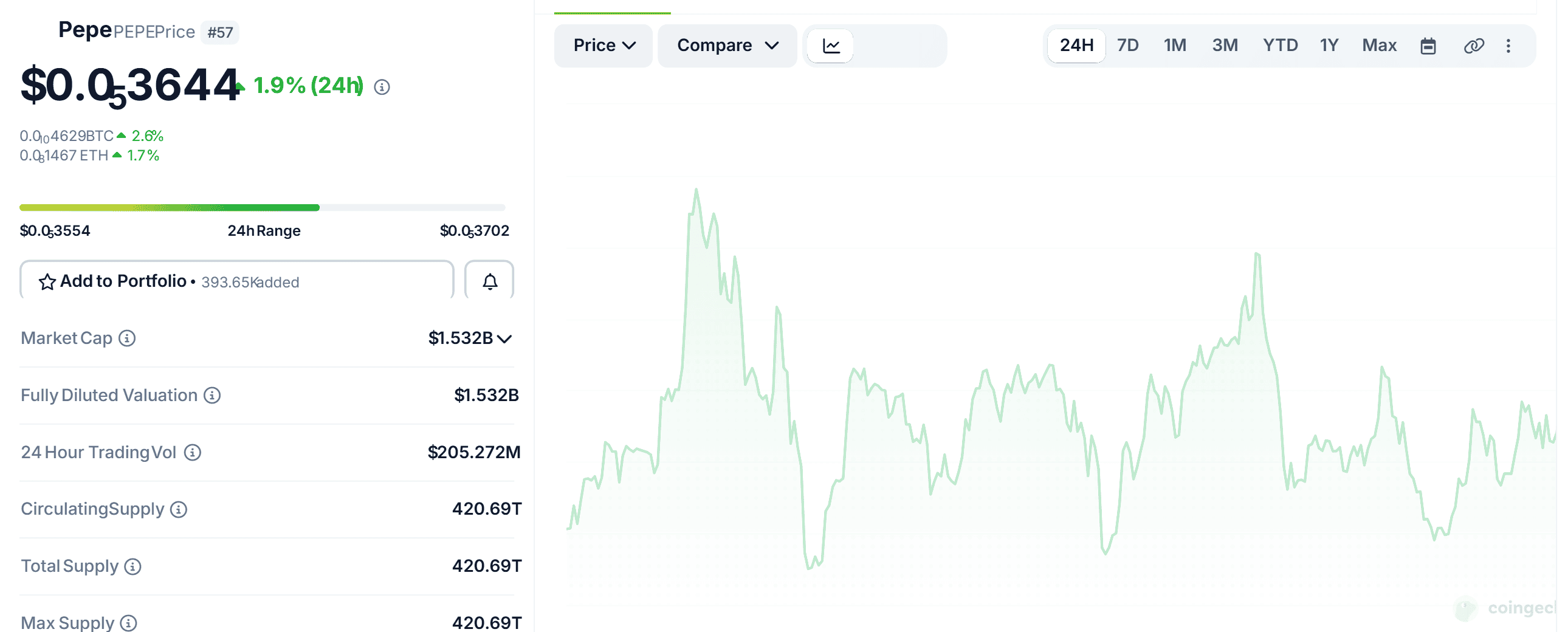Click the Circulating Supply info icon
The height and width of the screenshot is (632, 1568).
point(178,509)
